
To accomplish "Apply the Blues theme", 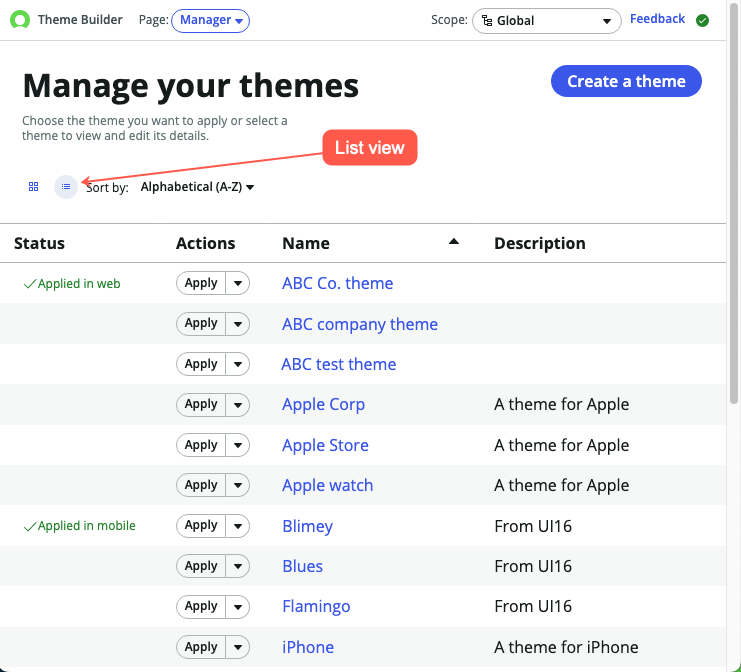I will (x=201, y=566).
